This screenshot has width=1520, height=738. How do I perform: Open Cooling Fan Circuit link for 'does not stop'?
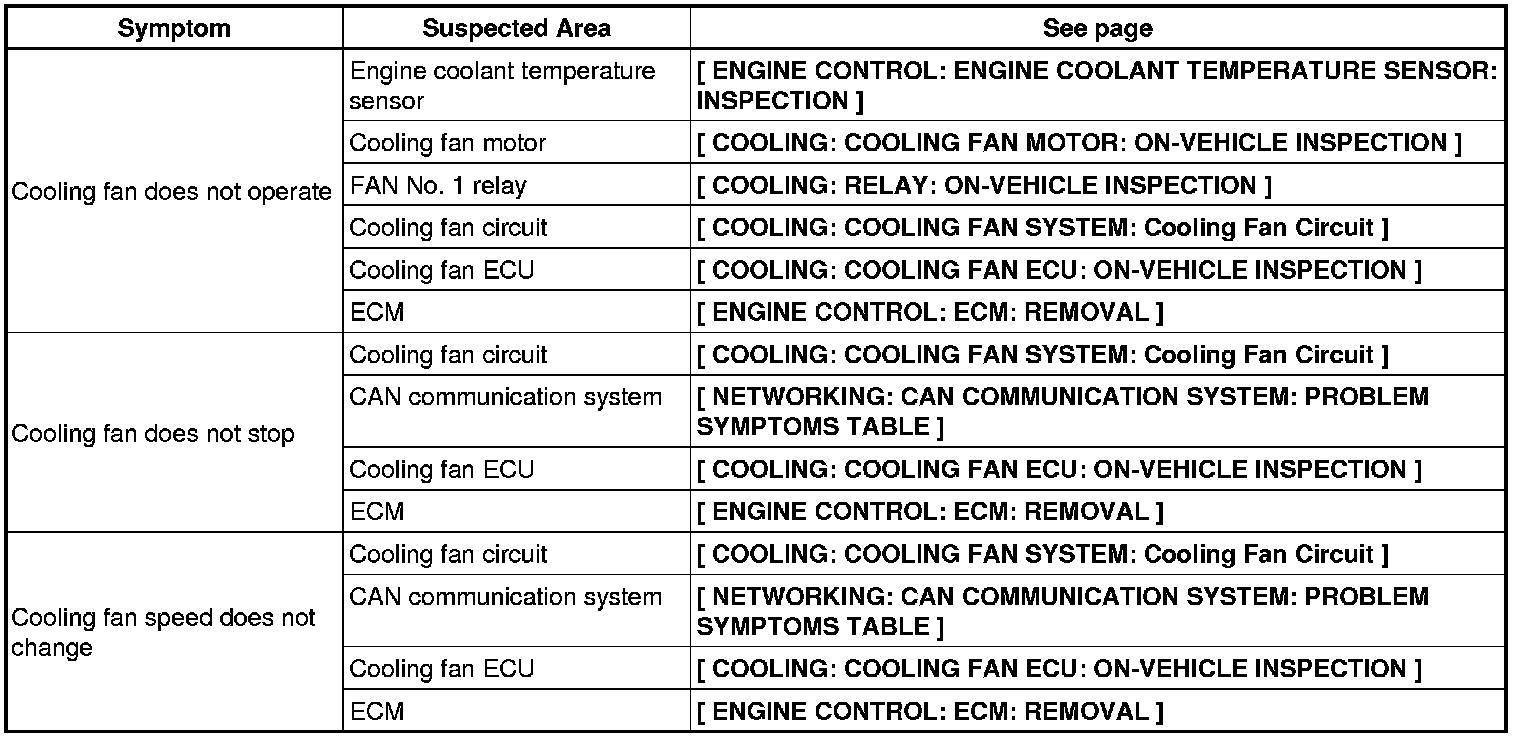[x=1042, y=355]
